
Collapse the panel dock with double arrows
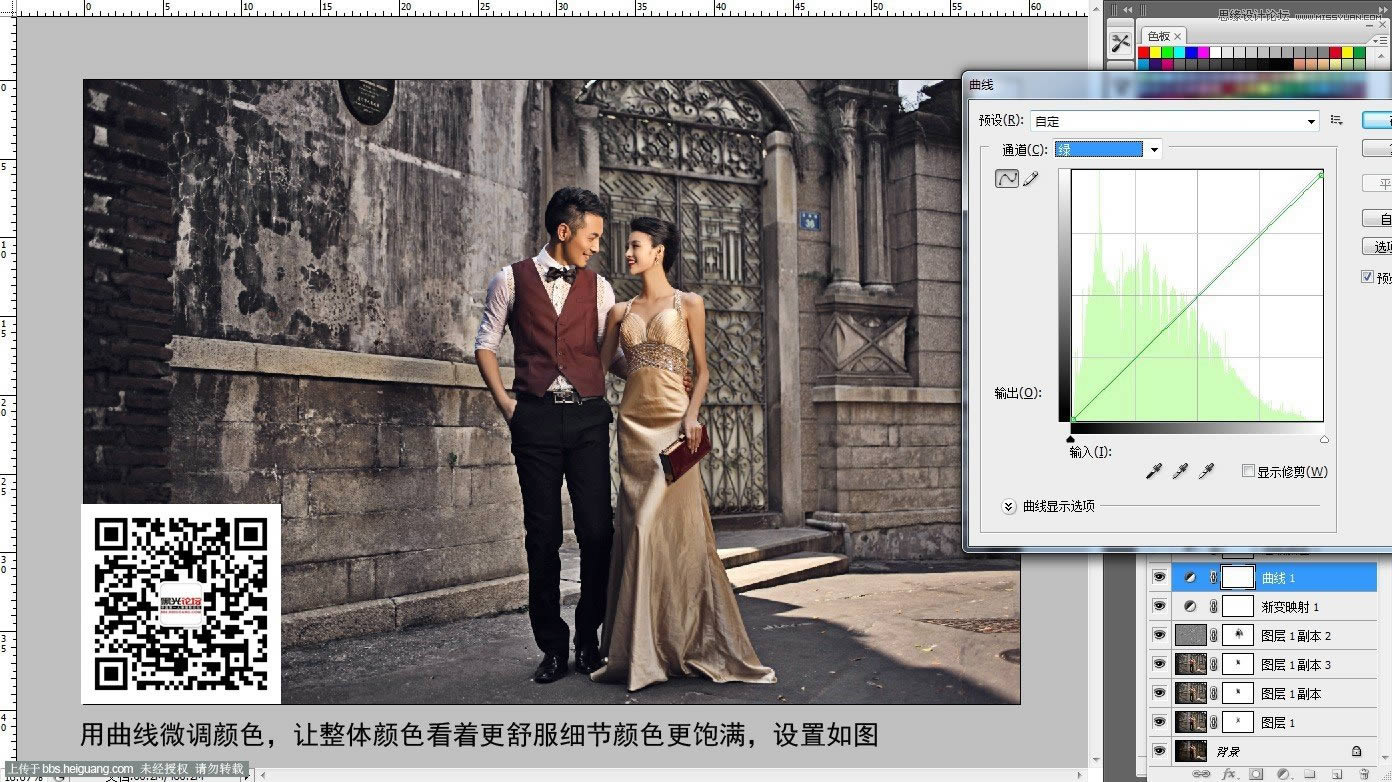1384,10
